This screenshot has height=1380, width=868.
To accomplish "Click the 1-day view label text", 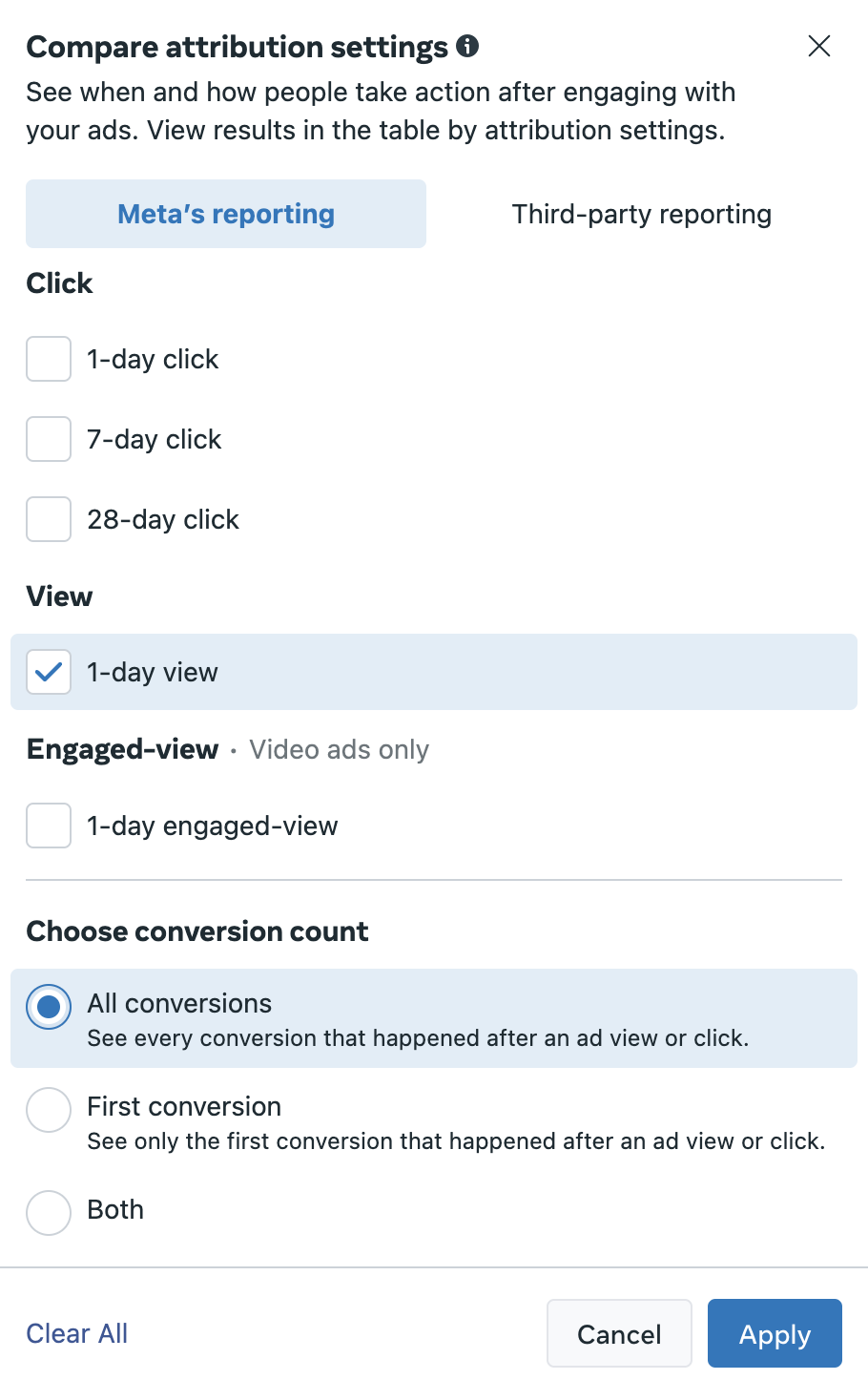I will click(x=153, y=672).
